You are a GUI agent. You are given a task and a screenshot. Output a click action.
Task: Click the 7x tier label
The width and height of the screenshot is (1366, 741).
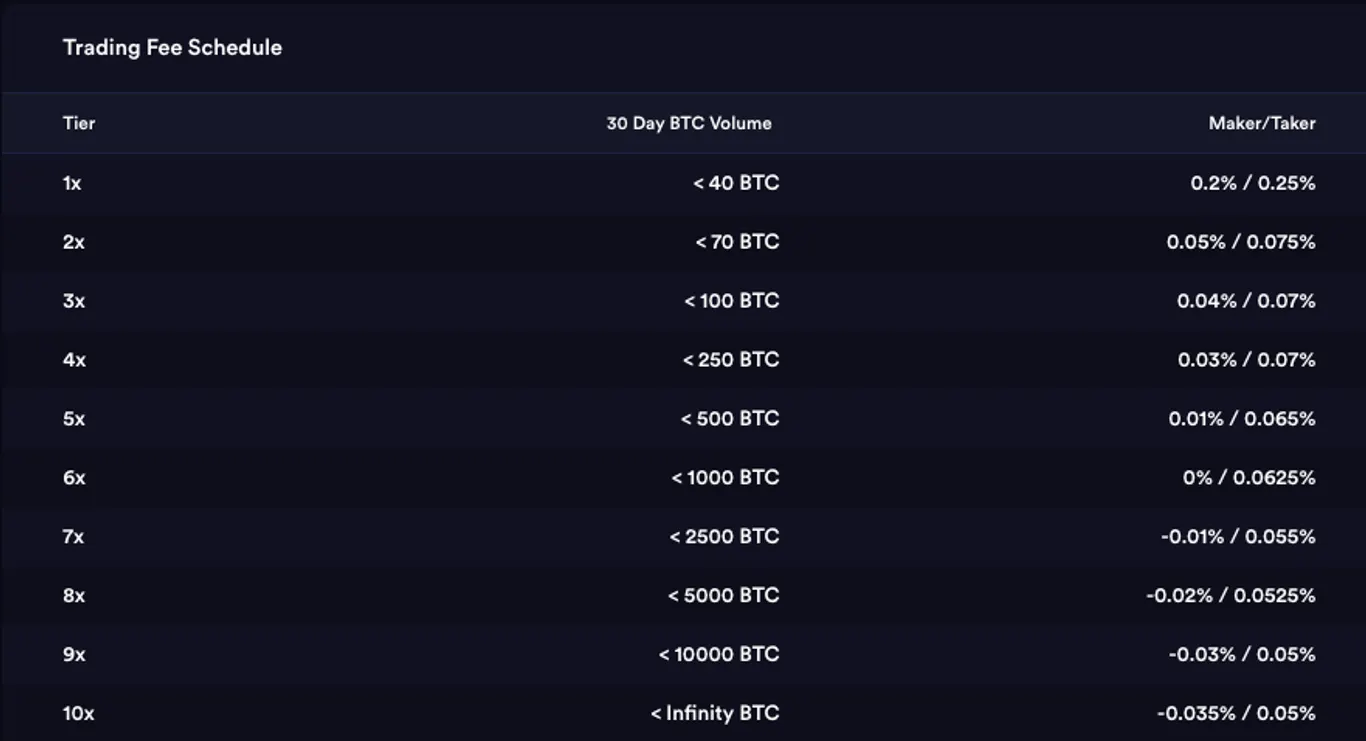(73, 537)
